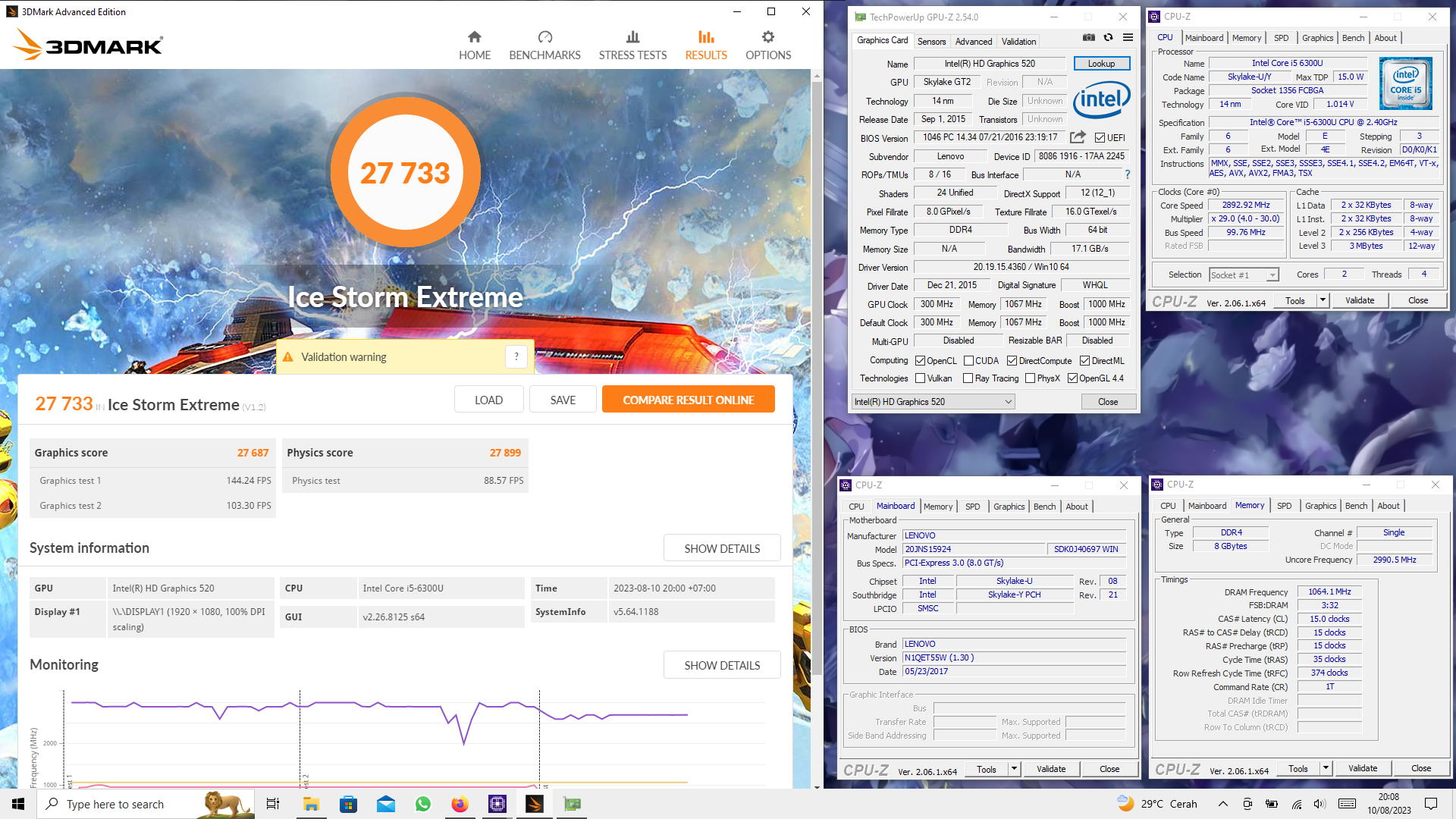Viewport: 1456px width, 819px height.
Task: Click Lookup button in GPU-Z
Action: coord(1101,64)
